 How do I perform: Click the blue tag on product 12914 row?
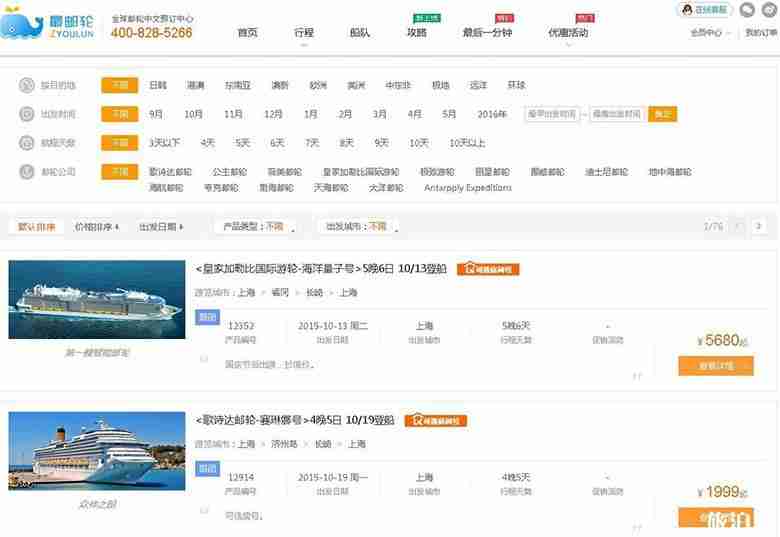tap(207, 468)
